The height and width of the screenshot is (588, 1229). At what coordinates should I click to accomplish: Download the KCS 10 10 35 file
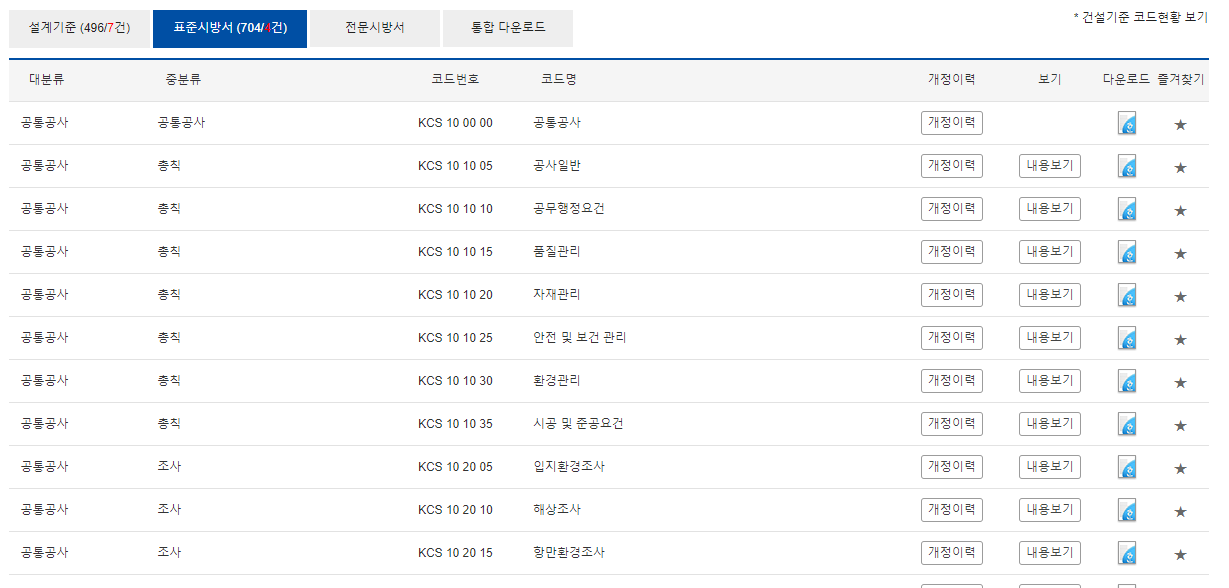(x=1127, y=424)
